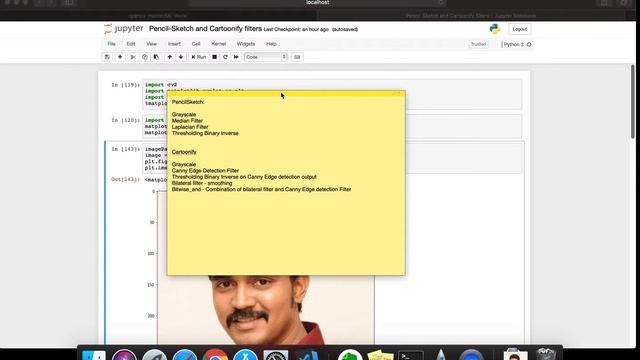Open Visual Studio Code from the dock
The width and height of the screenshot is (640, 360).
(307, 356)
